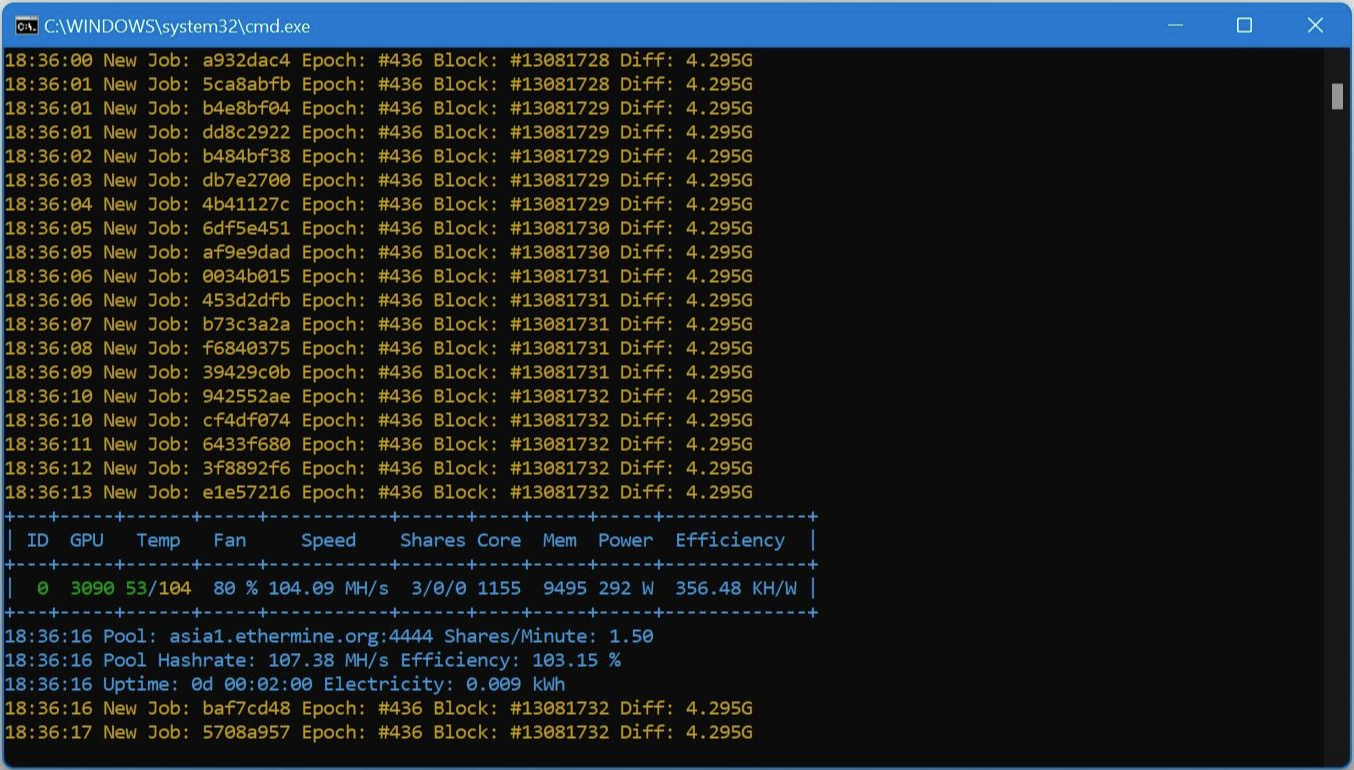Viewport: 1354px width, 770px height.
Task: Click timestamp 18:36:00 on first line
Action: pyautogui.click(x=49, y=60)
